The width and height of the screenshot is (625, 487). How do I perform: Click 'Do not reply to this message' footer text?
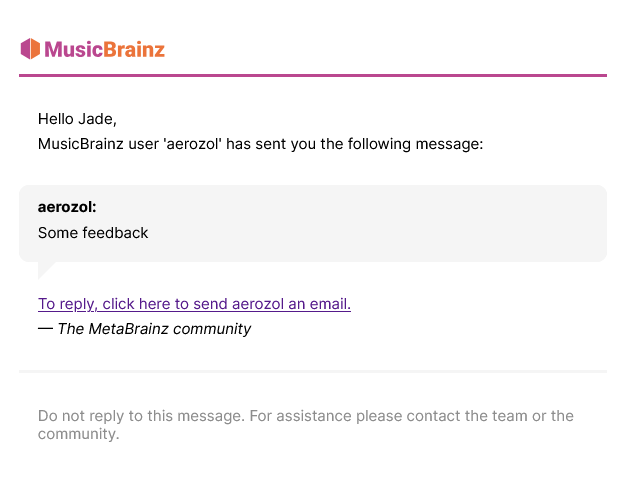click(140, 416)
